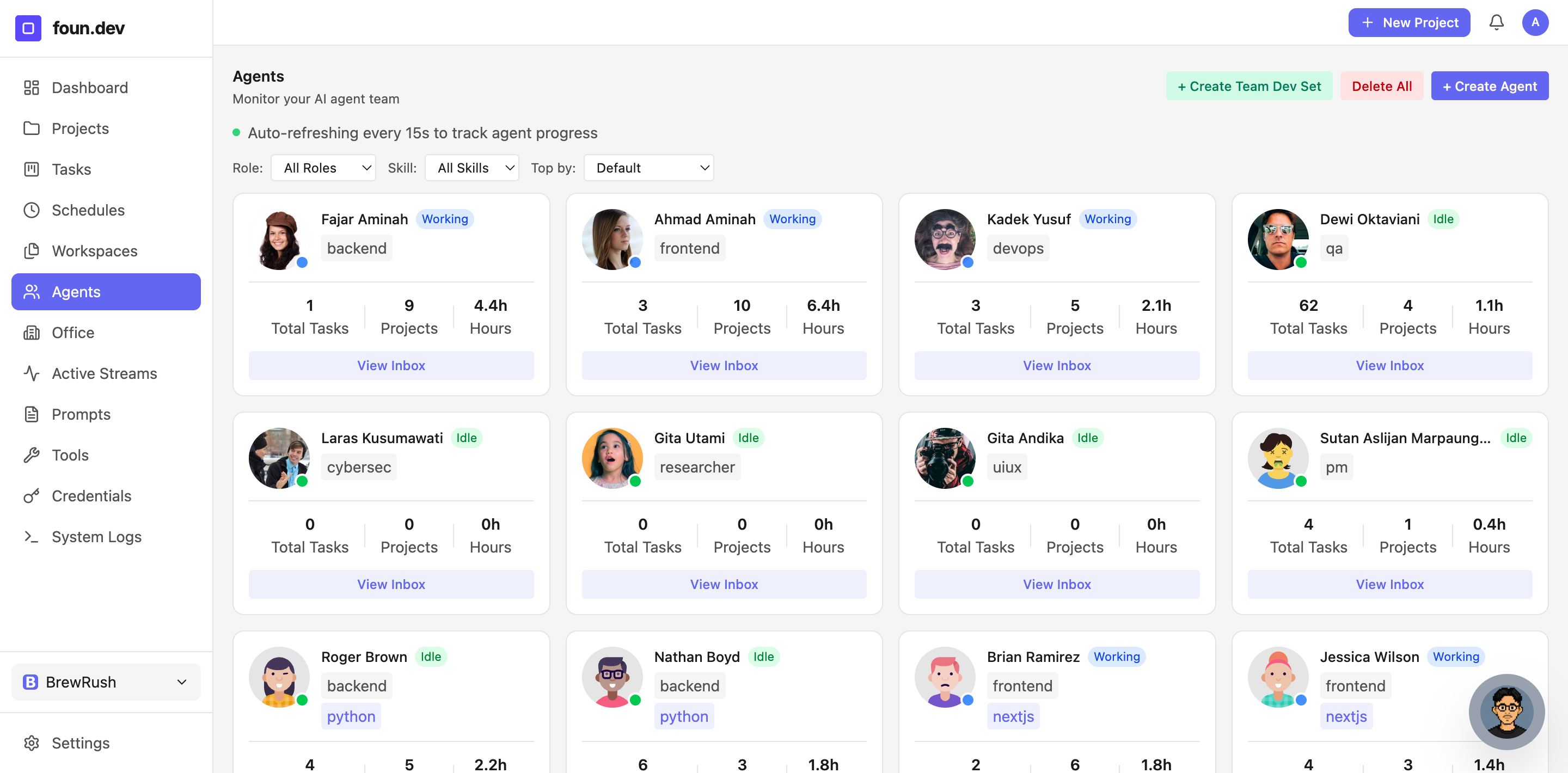The height and width of the screenshot is (773, 1568).
Task: Click Gita Andika's avatar photo
Action: tap(945, 458)
